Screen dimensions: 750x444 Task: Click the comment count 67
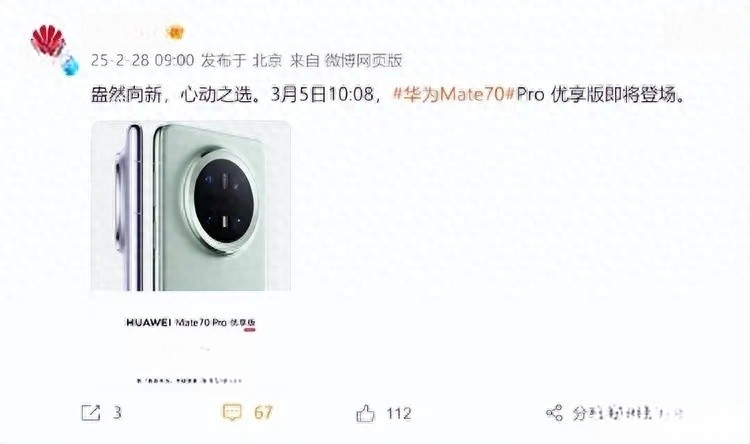[x=264, y=412]
